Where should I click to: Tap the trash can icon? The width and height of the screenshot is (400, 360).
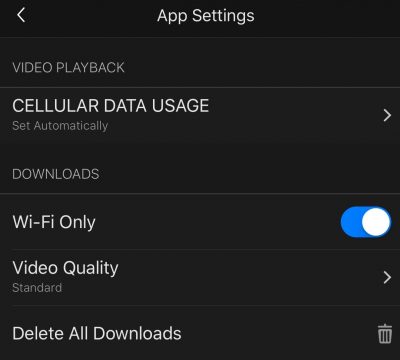[x=385, y=333]
